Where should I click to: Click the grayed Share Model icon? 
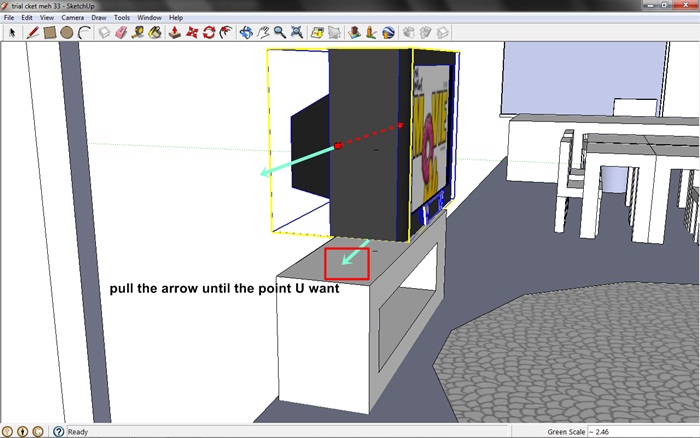point(425,33)
